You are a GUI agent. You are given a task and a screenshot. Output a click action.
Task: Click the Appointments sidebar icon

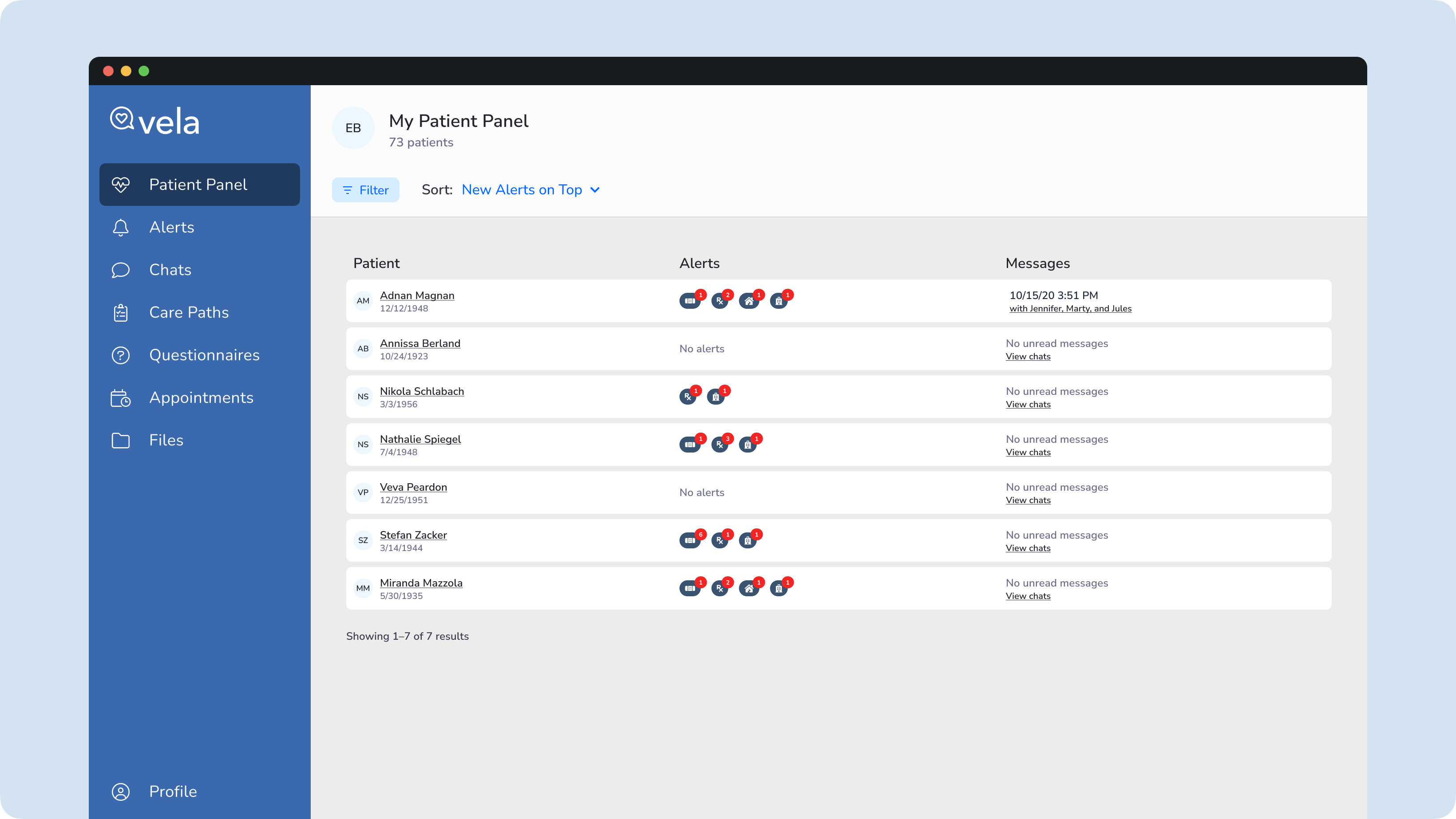[120, 397]
